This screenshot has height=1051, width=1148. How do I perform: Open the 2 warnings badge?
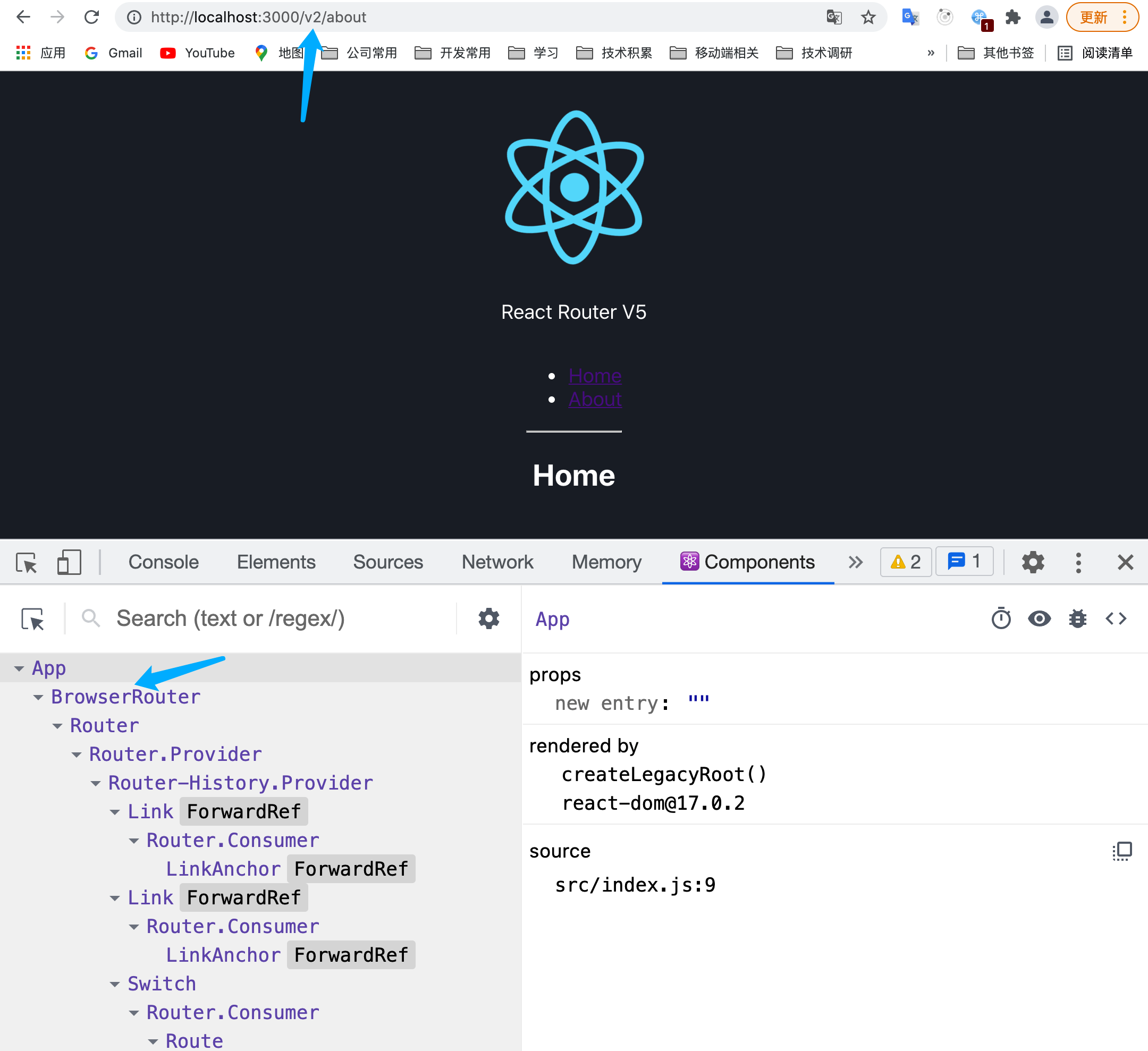pyautogui.click(x=906, y=562)
